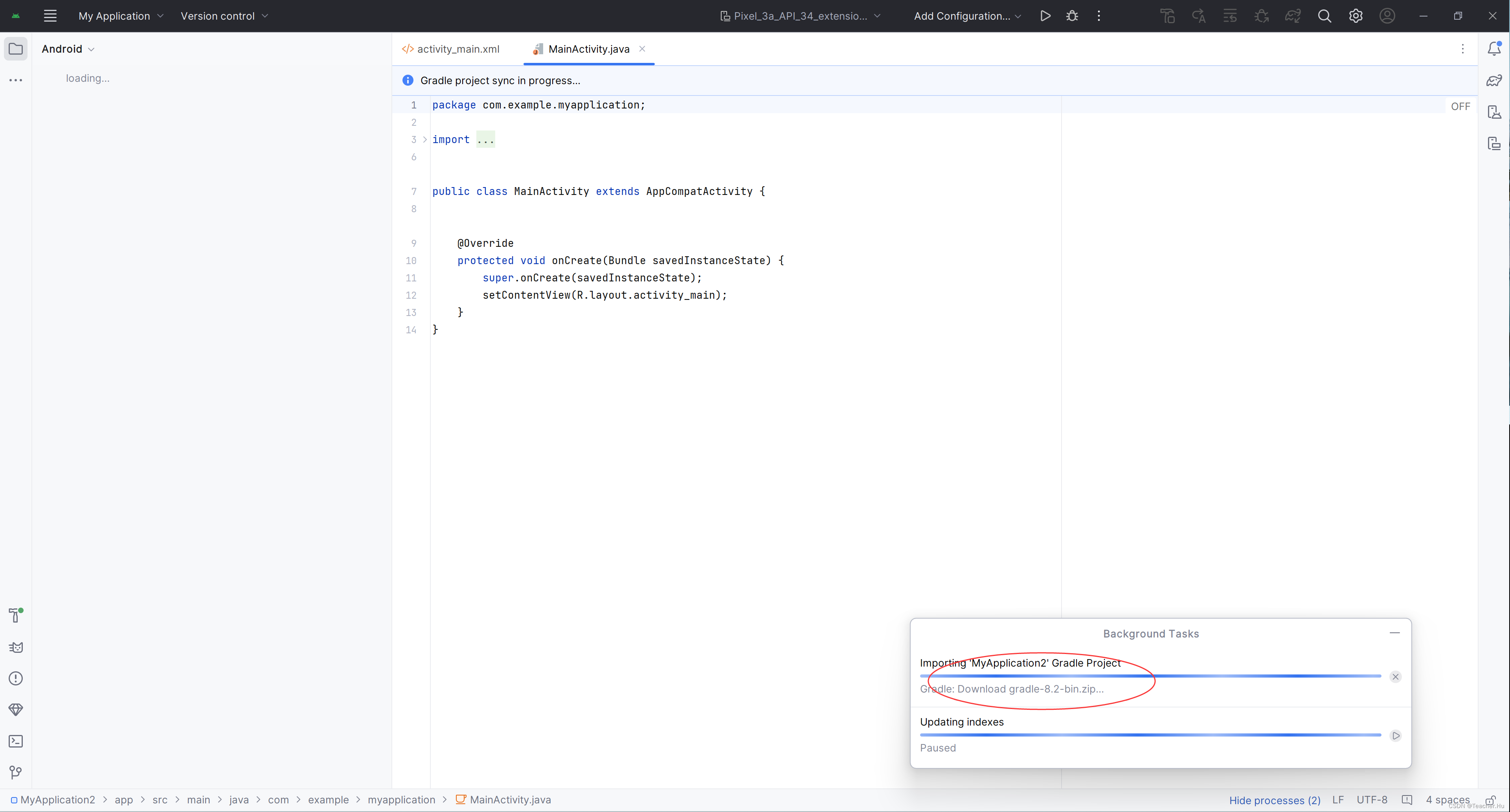
Task: Start debugging with the bug icon
Action: tap(1072, 16)
